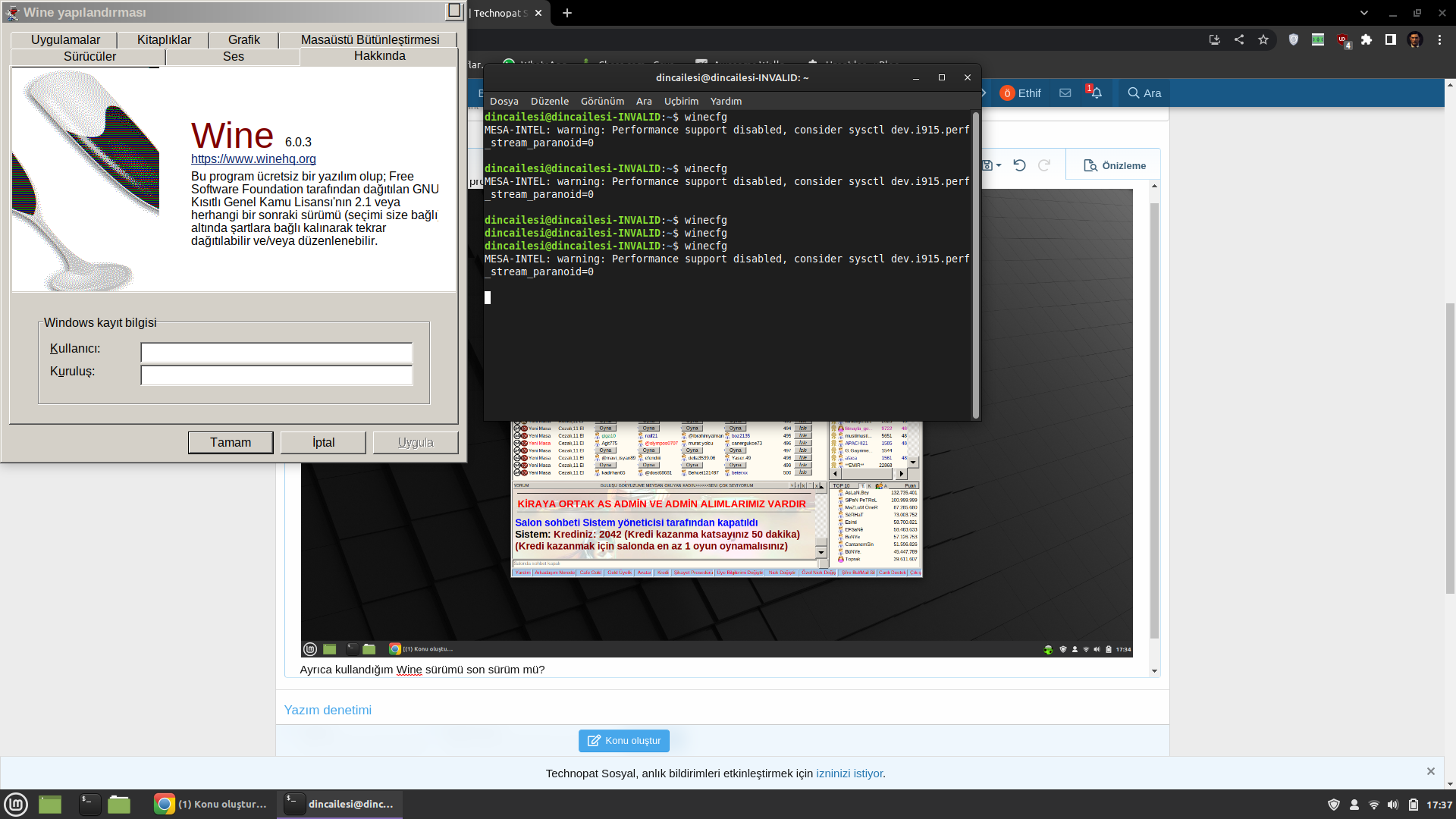1456x819 pixels.
Task: Open the forum messages envelope icon
Action: pyautogui.click(x=1065, y=93)
